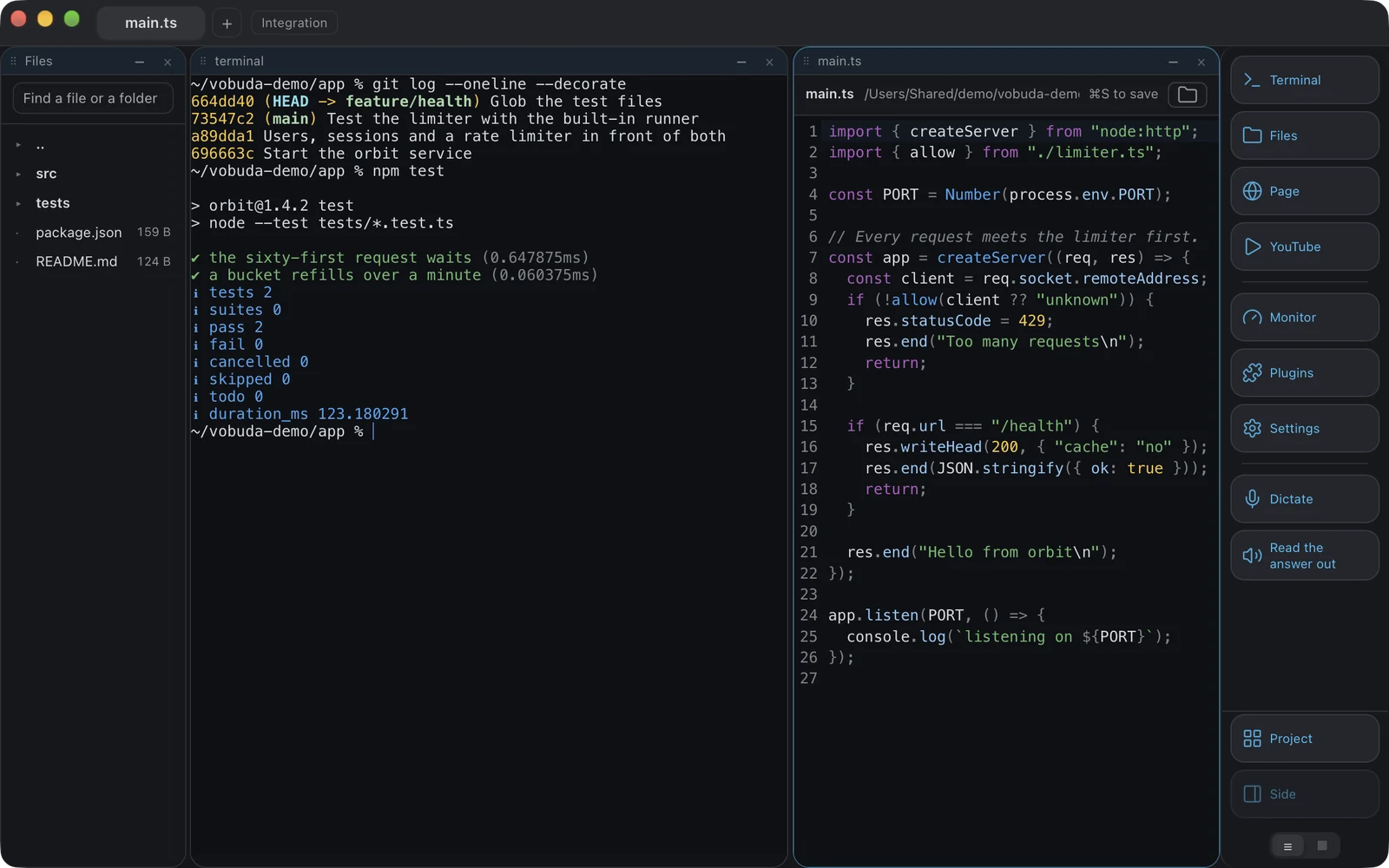Screen dimensions: 1389x868
Task: Open Settings gear in the sidebar
Action: click(x=1304, y=429)
